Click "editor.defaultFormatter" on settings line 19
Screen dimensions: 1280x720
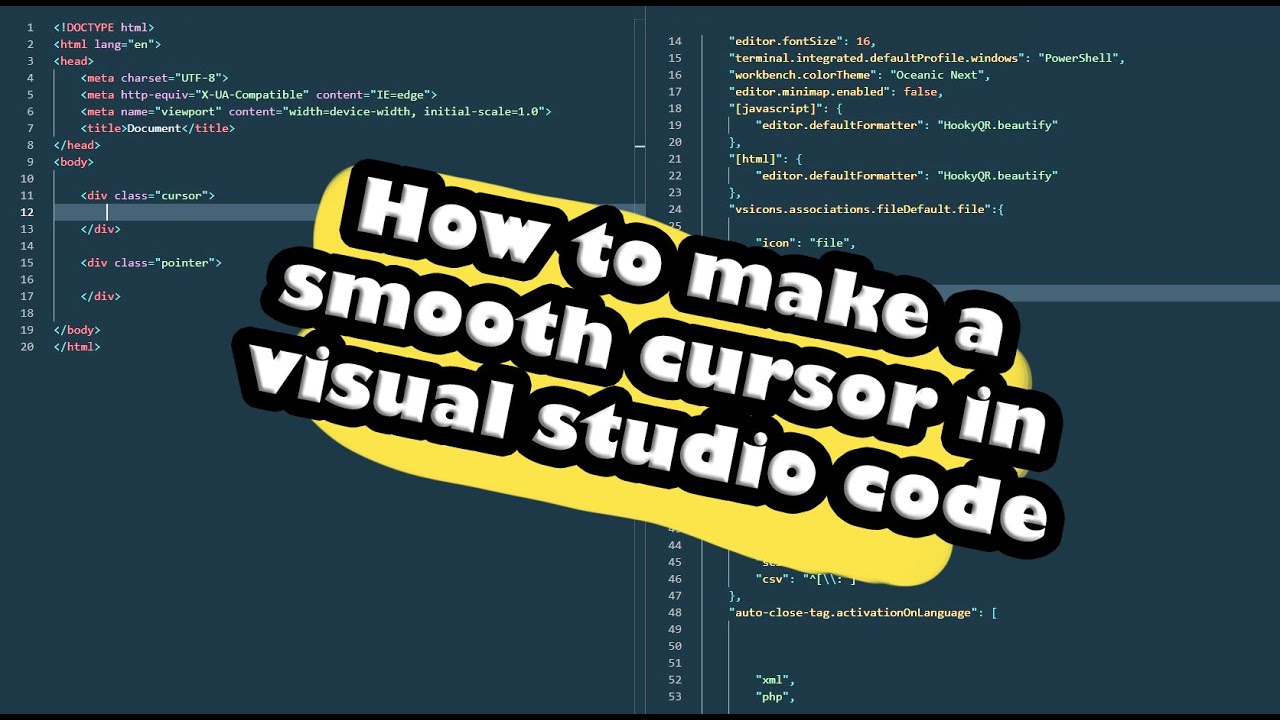pyautogui.click(x=840, y=125)
